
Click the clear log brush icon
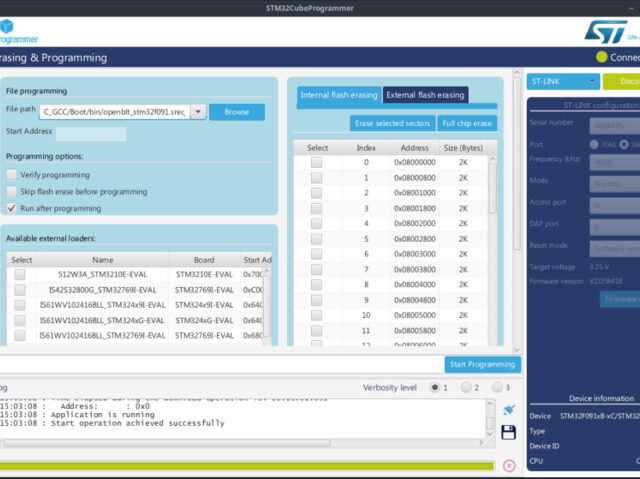pos(509,410)
